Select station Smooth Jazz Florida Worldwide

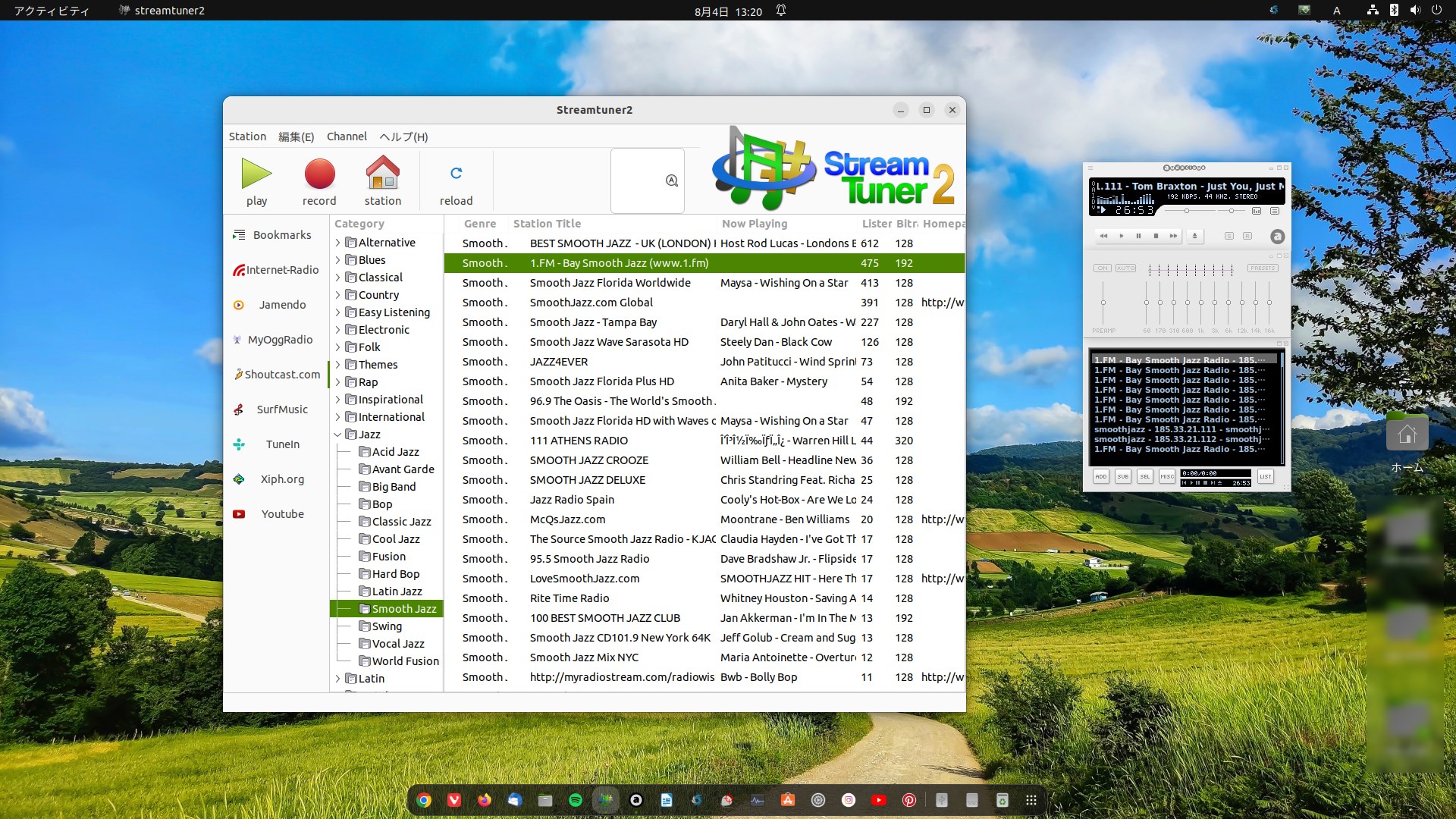pos(704,283)
